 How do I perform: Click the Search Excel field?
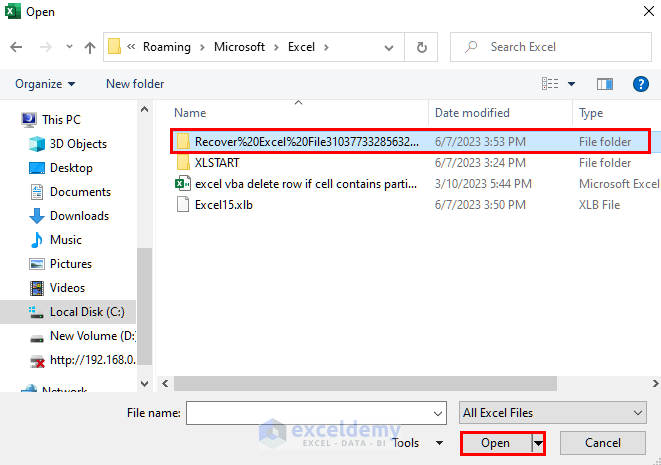tap(551, 47)
